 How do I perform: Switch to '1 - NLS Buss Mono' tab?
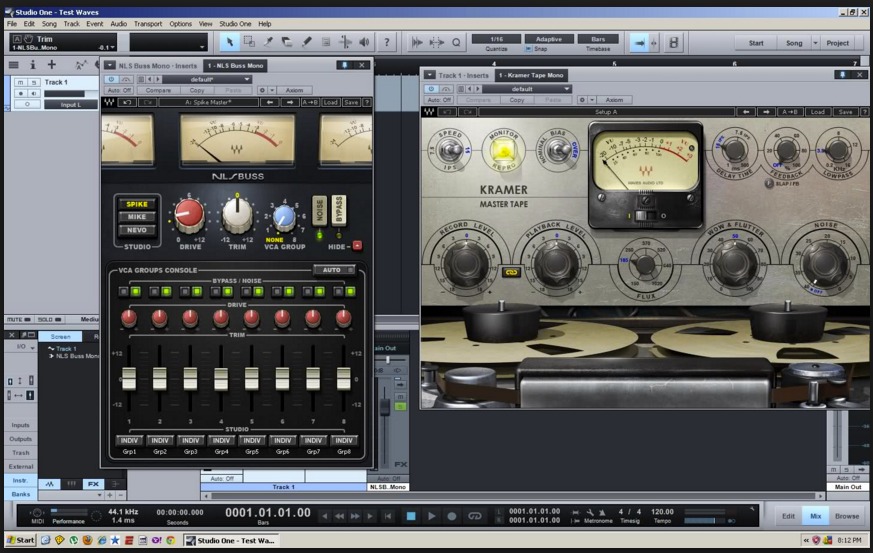pos(236,66)
